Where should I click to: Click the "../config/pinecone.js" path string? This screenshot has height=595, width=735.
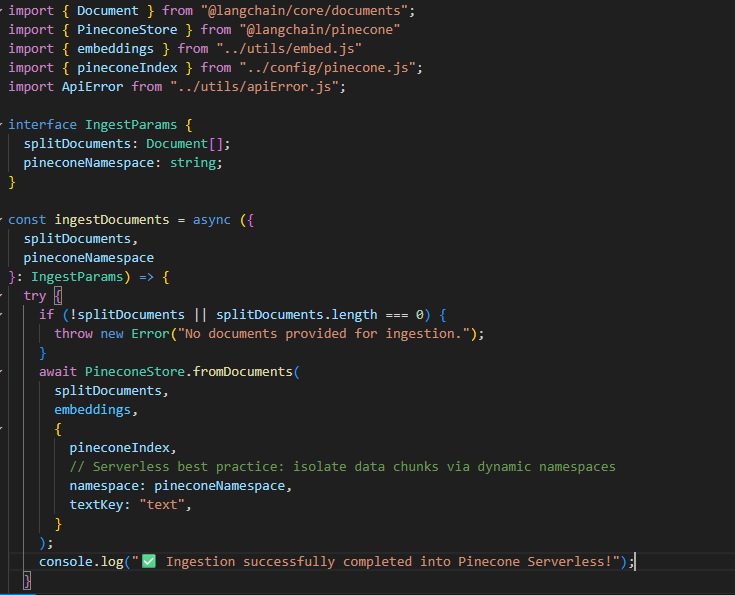[x=327, y=68]
